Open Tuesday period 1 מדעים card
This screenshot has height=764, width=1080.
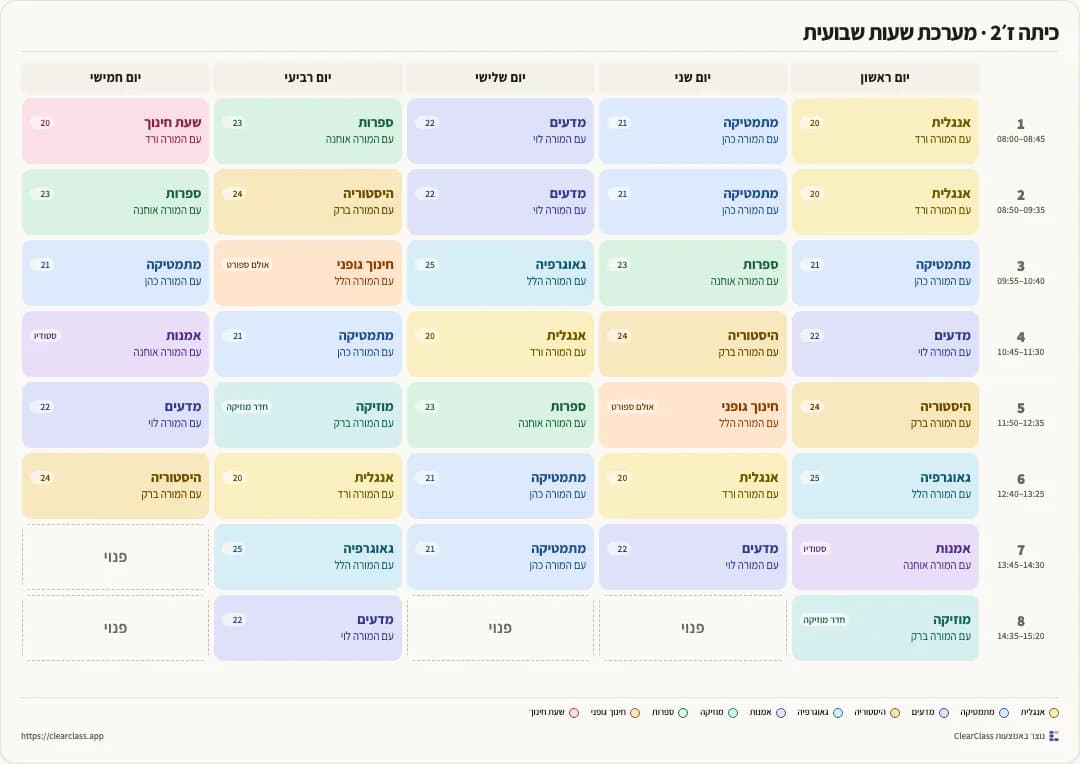pos(500,131)
